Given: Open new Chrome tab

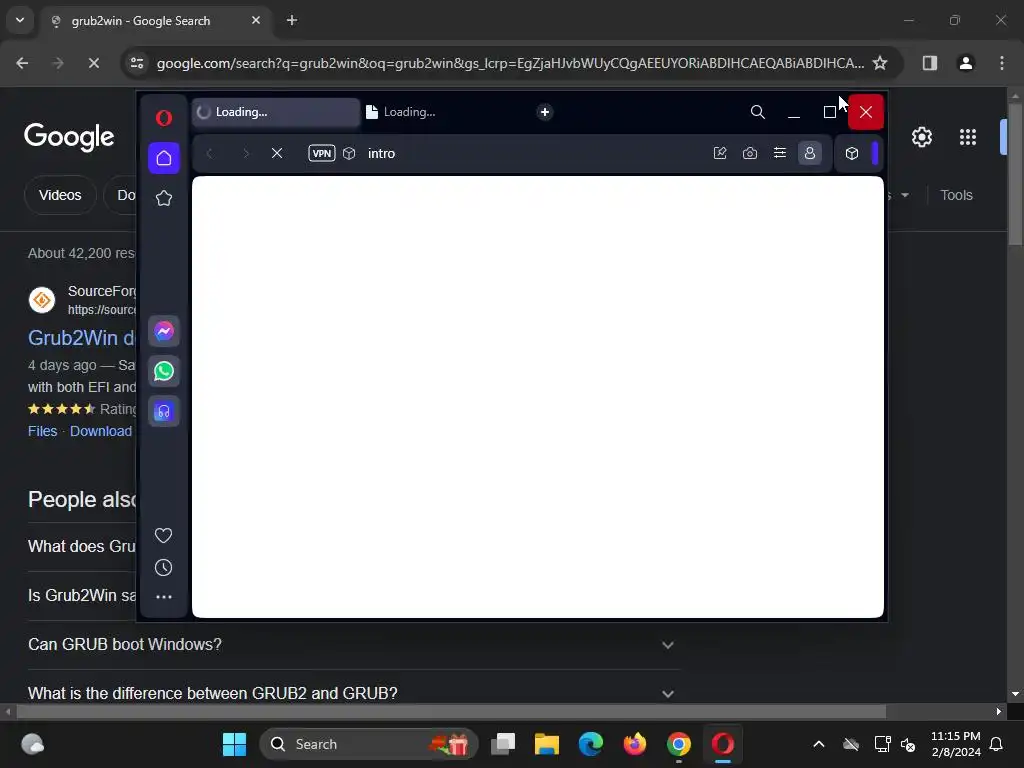Looking at the screenshot, I should 292,20.
